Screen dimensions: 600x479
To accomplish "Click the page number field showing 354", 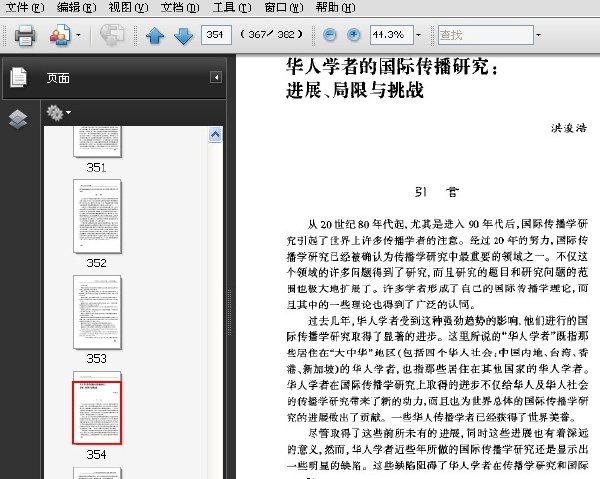I will tap(216, 35).
